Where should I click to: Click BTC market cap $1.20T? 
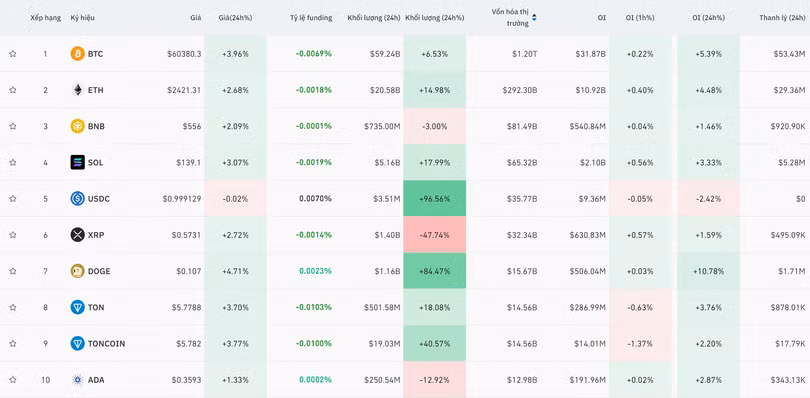click(x=524, y=54)
